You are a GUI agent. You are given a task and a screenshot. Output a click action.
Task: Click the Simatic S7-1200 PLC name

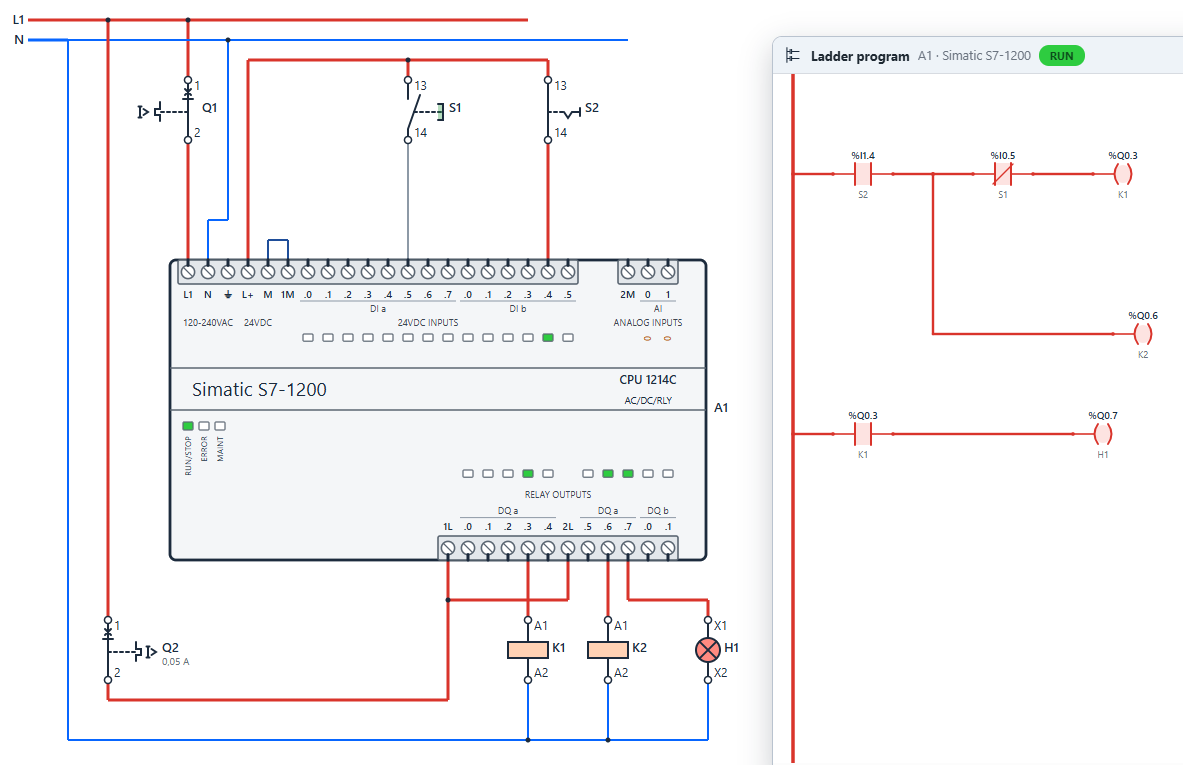[x=259, y=389]
